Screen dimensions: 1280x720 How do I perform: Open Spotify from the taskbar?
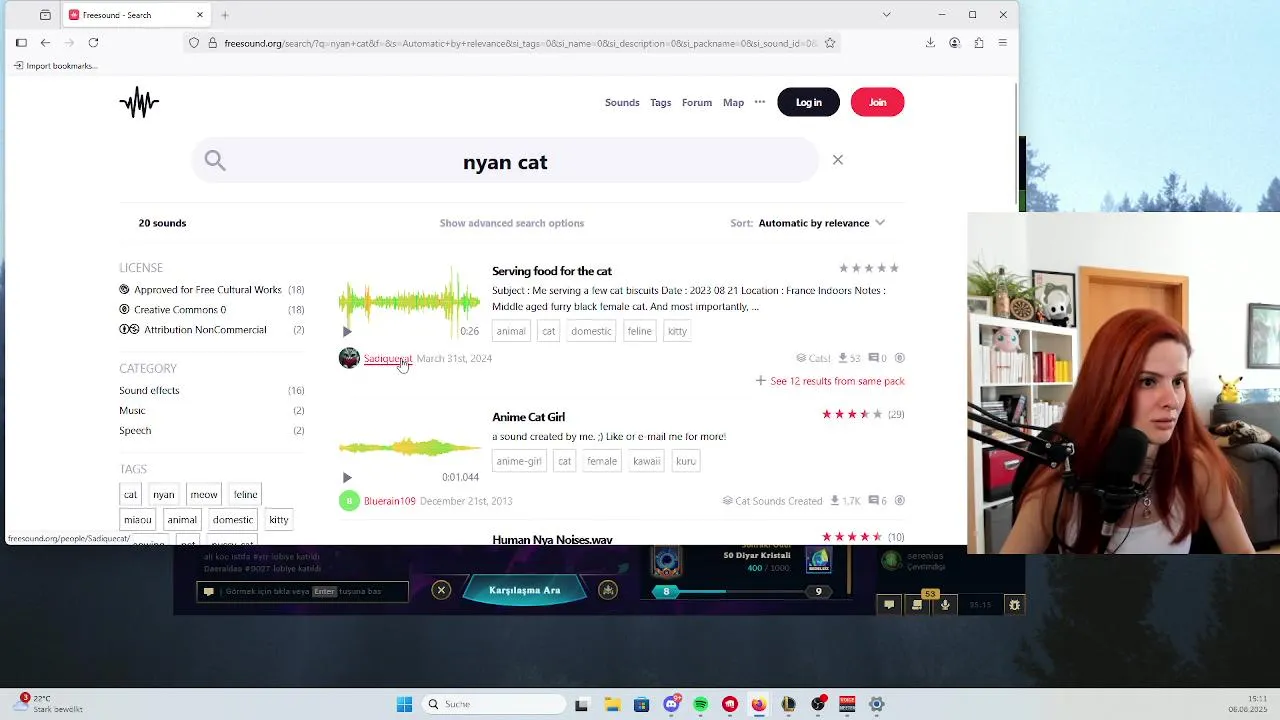coord(701,704)
